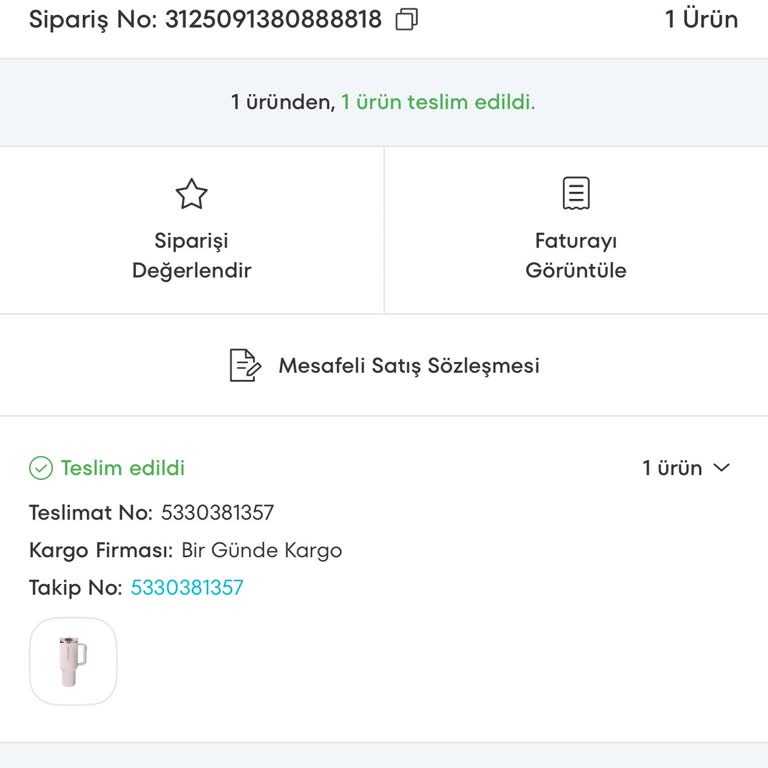Click the 'Bir Günde Kargo' carrier name
The image size is (768, 768).
coord(261,551)
